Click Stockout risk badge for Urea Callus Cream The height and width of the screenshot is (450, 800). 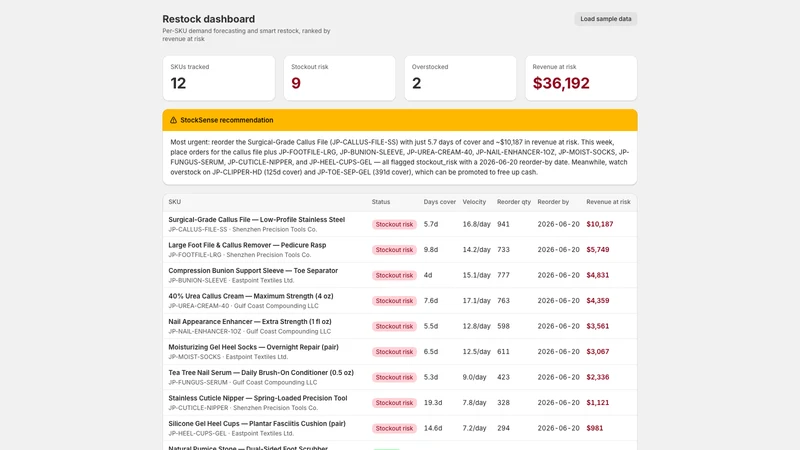394,301
